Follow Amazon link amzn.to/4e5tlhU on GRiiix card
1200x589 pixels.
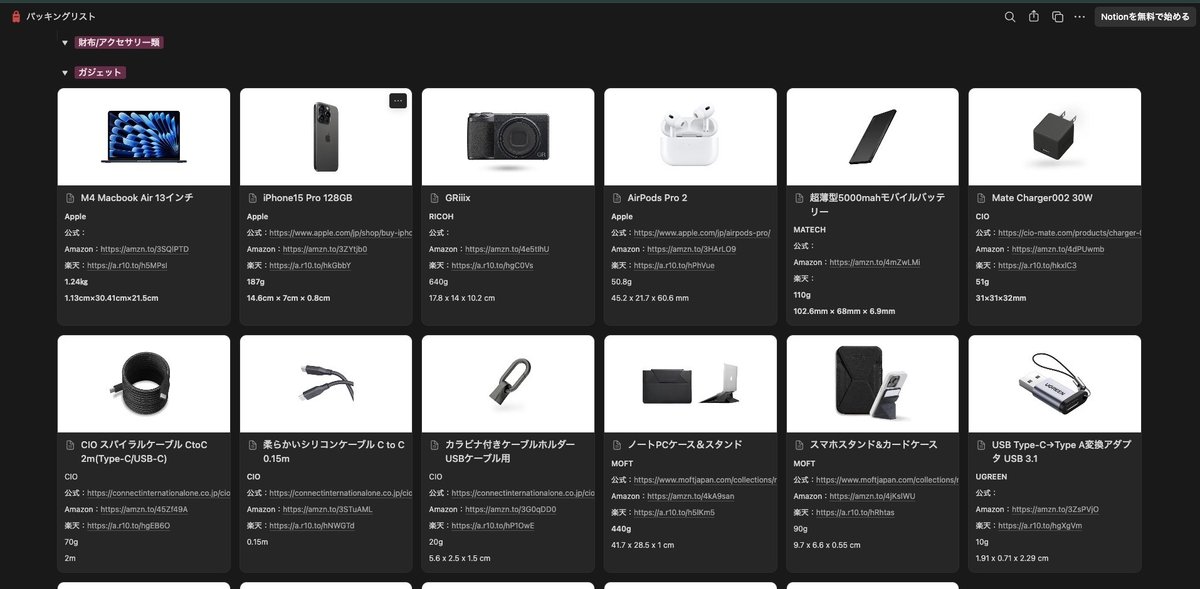point(507,249)
